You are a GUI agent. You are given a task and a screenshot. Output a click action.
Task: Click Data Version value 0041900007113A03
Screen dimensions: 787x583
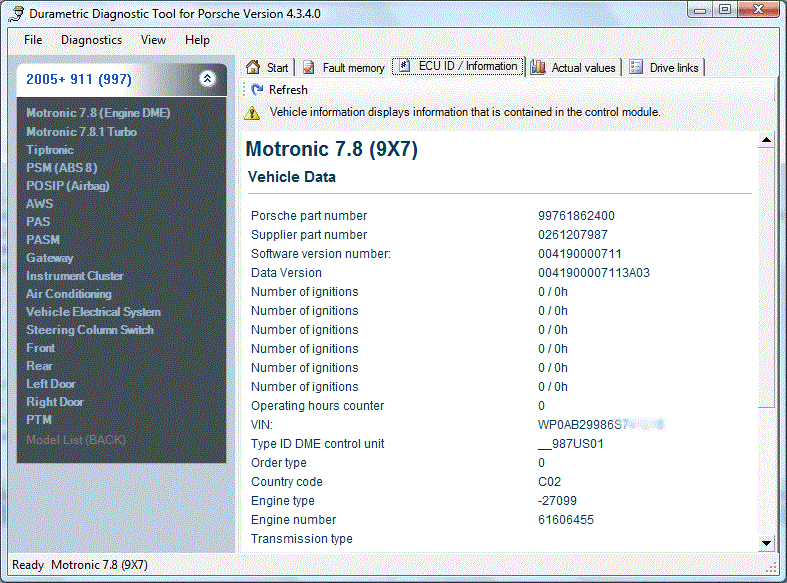coord(594,273)
